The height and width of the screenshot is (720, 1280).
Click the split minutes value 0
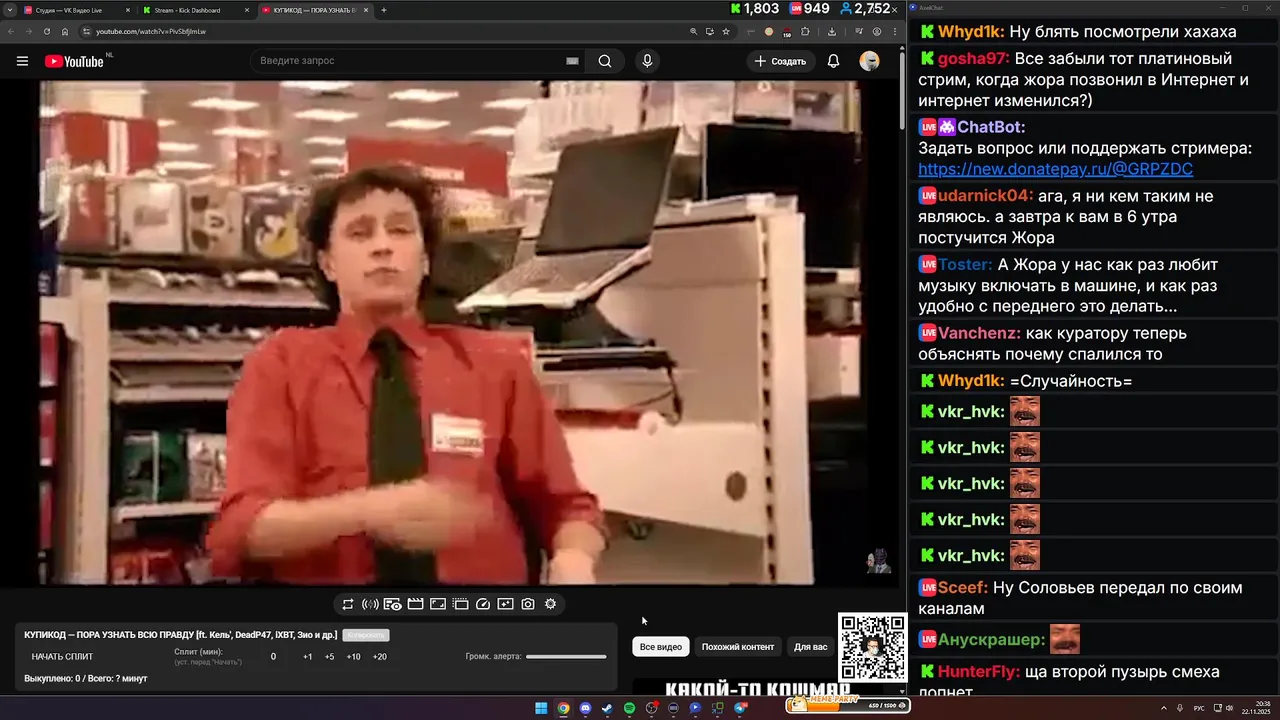click(273, 657)
